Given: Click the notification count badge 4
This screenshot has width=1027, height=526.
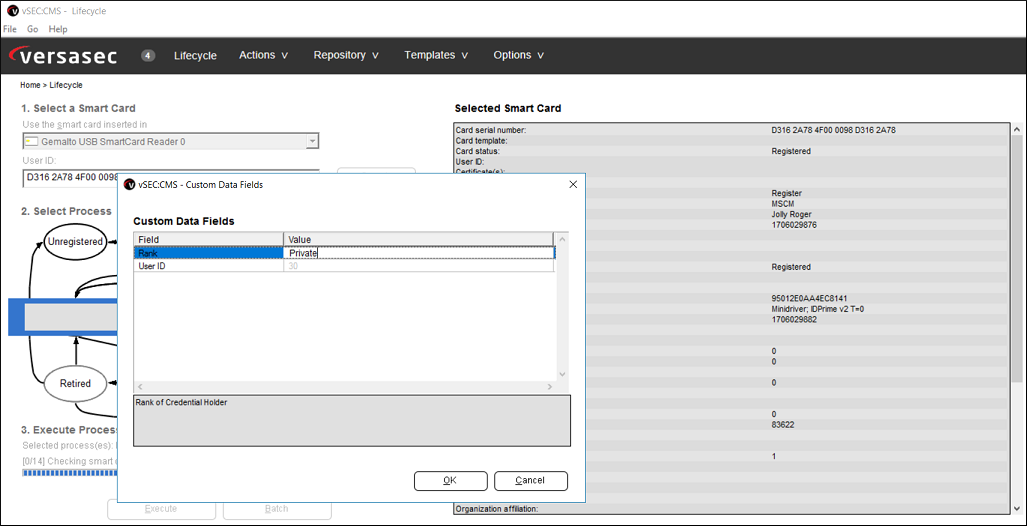Looking at the screenshot, I should [x=148, y=56].
